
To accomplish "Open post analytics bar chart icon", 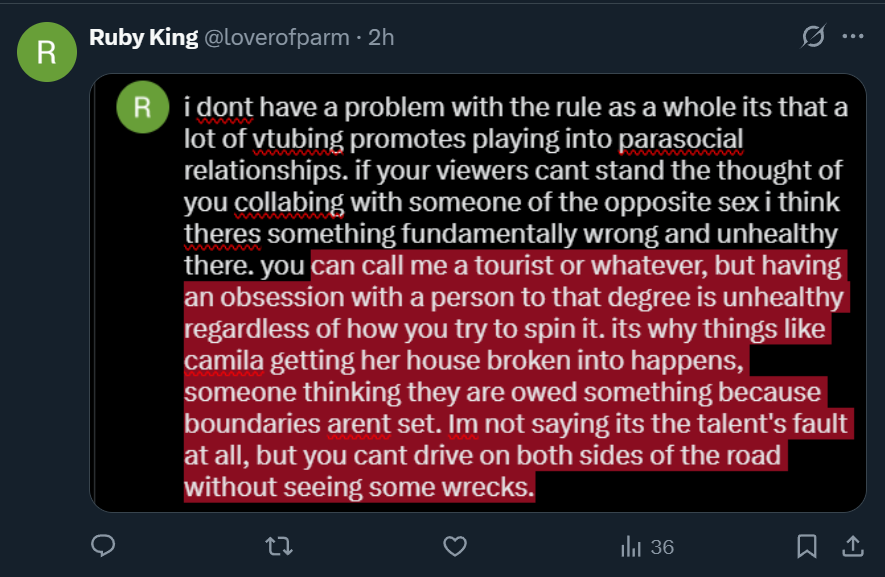I will (631, 546).
